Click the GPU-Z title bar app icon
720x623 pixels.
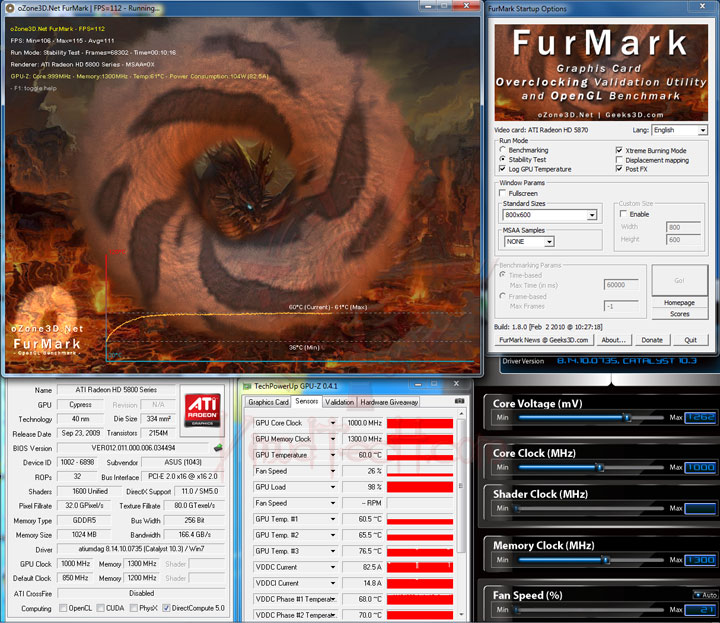coord(247,386)
